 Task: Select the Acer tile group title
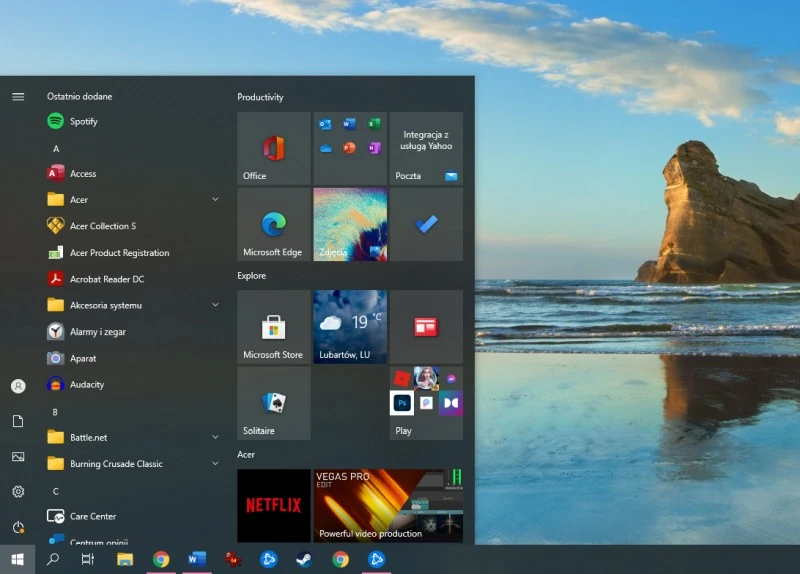tap(246, 455)
